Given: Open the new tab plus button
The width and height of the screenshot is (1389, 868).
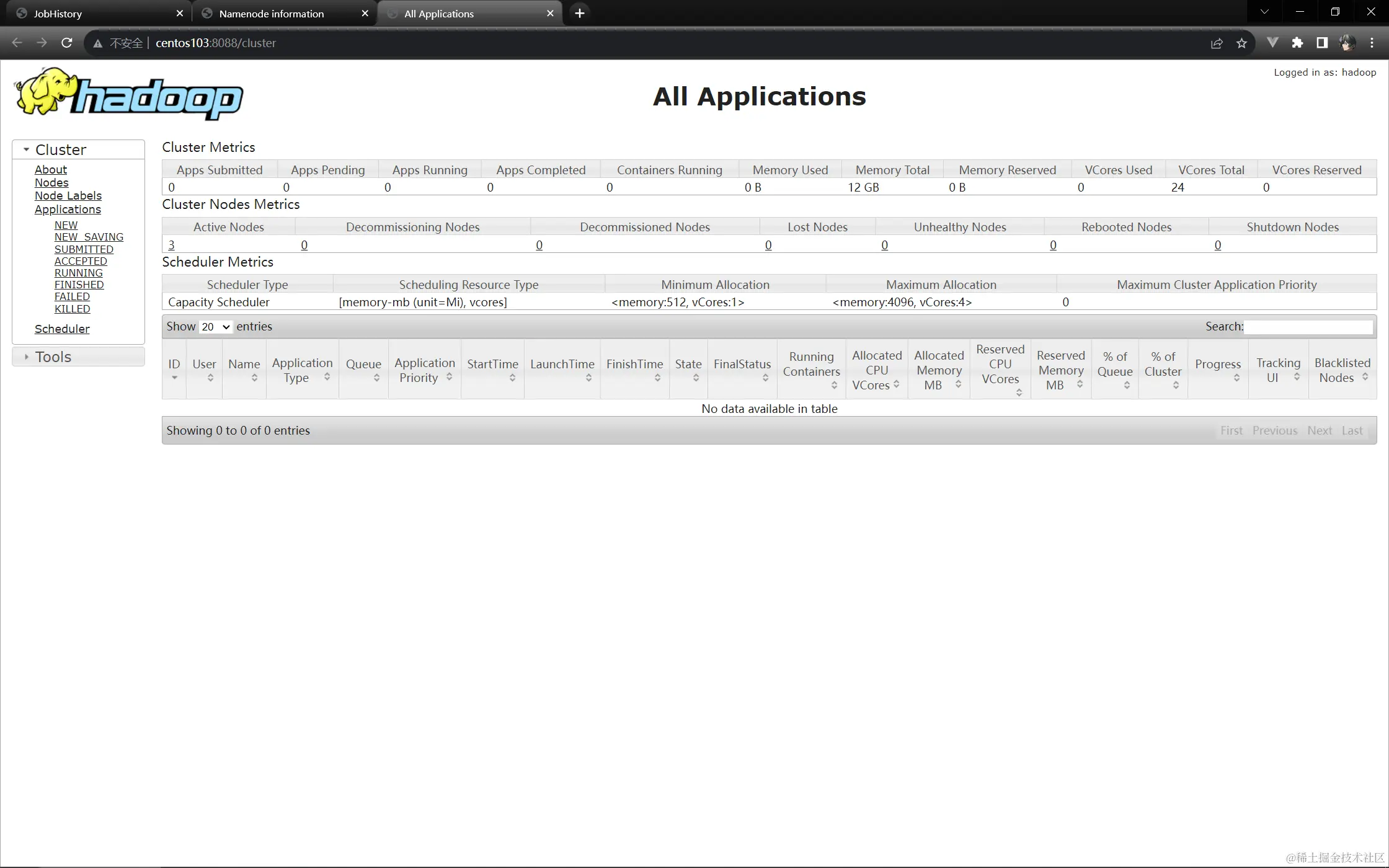Looking at the screenshot, I should [x=580, y=13].
